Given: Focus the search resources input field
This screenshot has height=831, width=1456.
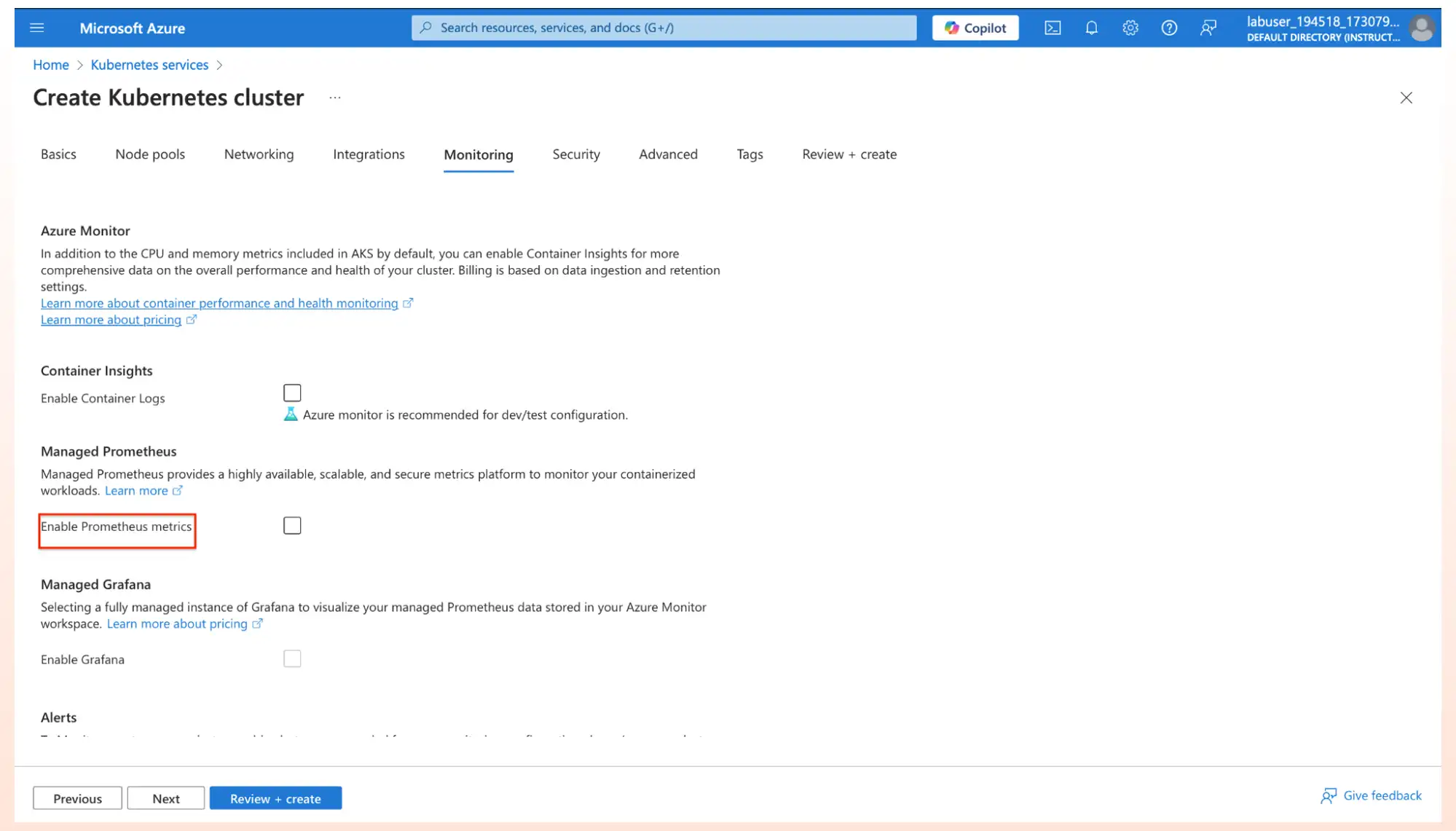Looking at the screenshot, I should pos(664,28).
